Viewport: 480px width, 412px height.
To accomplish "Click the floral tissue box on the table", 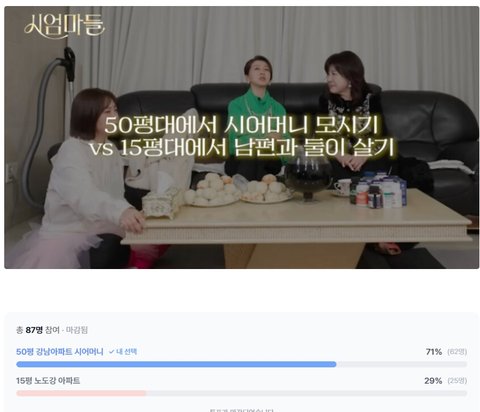I will click(x=163, y=203).
